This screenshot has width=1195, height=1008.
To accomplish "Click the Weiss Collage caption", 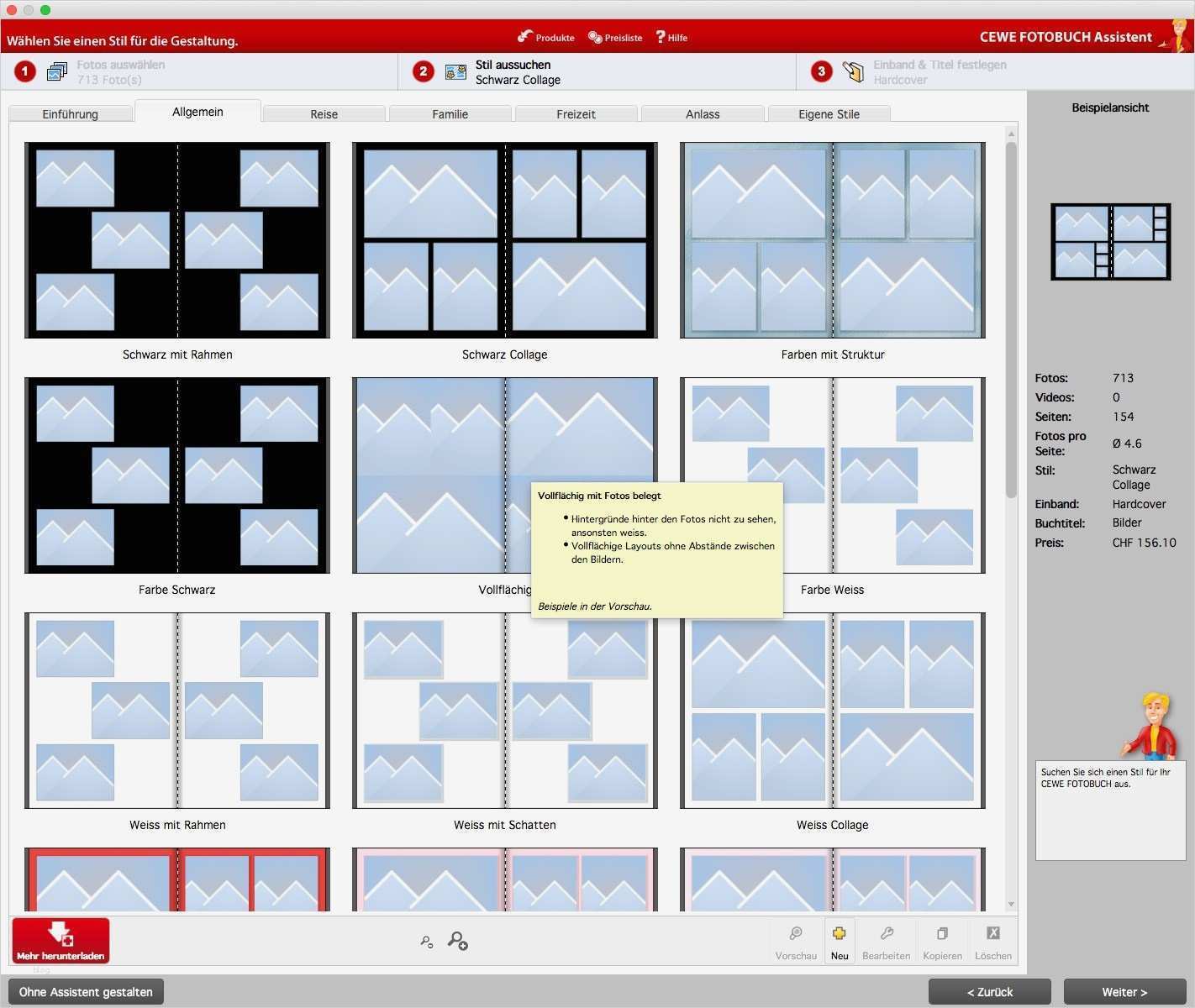I will pyautogui.click(x=833, y=825).
